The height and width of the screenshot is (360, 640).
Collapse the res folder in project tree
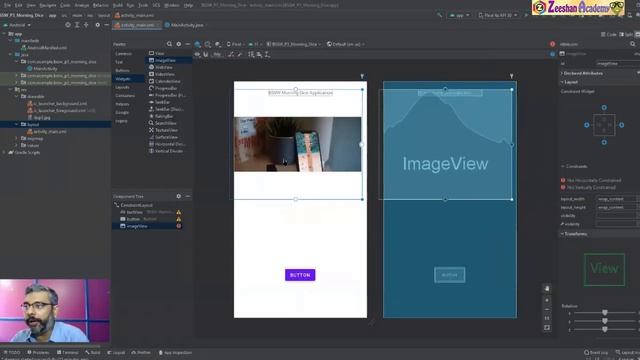coord(11,89)
